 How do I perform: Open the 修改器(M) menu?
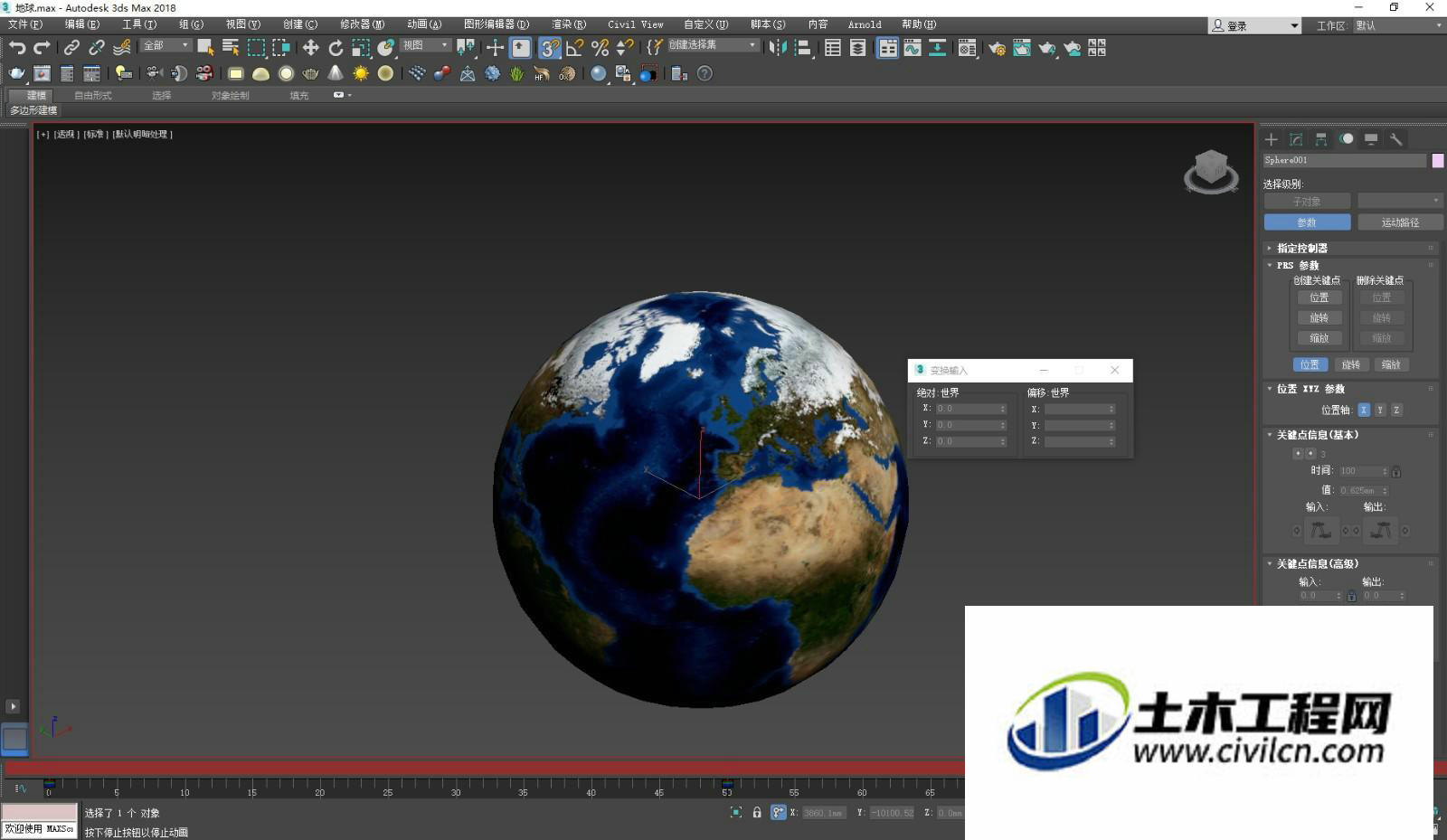click(x=362, y=24)
